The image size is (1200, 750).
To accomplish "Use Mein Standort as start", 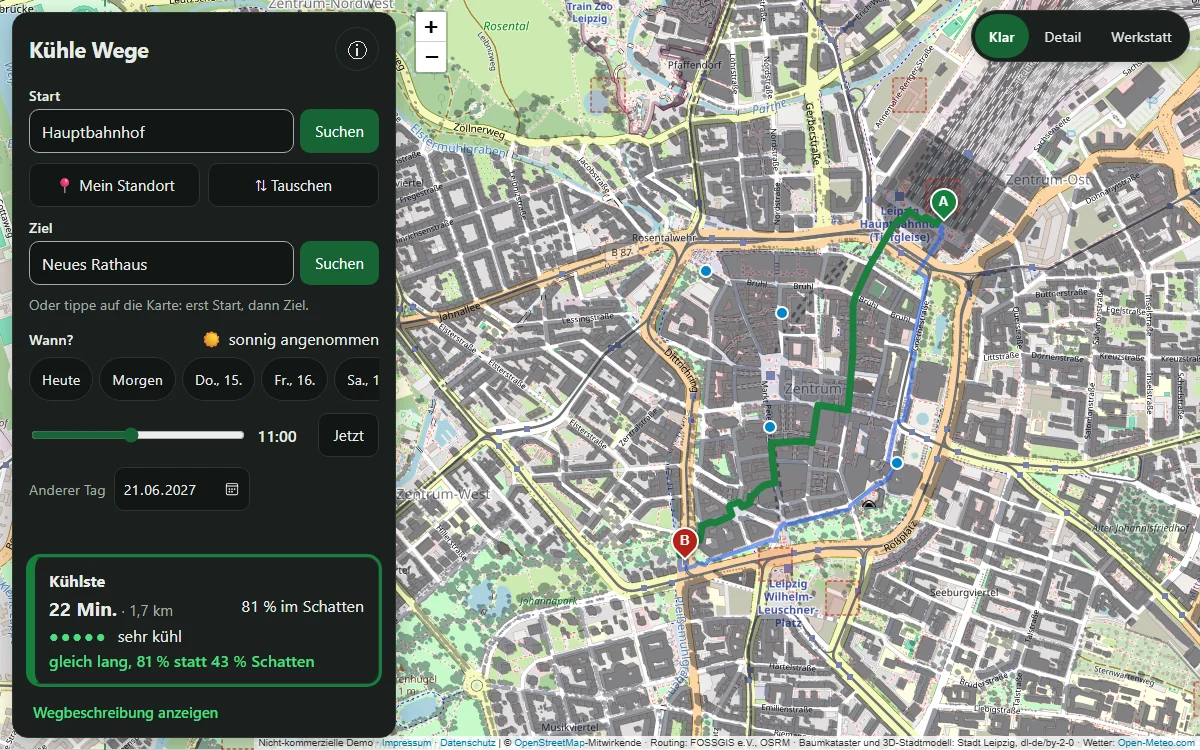I will (x=114, y=185).
